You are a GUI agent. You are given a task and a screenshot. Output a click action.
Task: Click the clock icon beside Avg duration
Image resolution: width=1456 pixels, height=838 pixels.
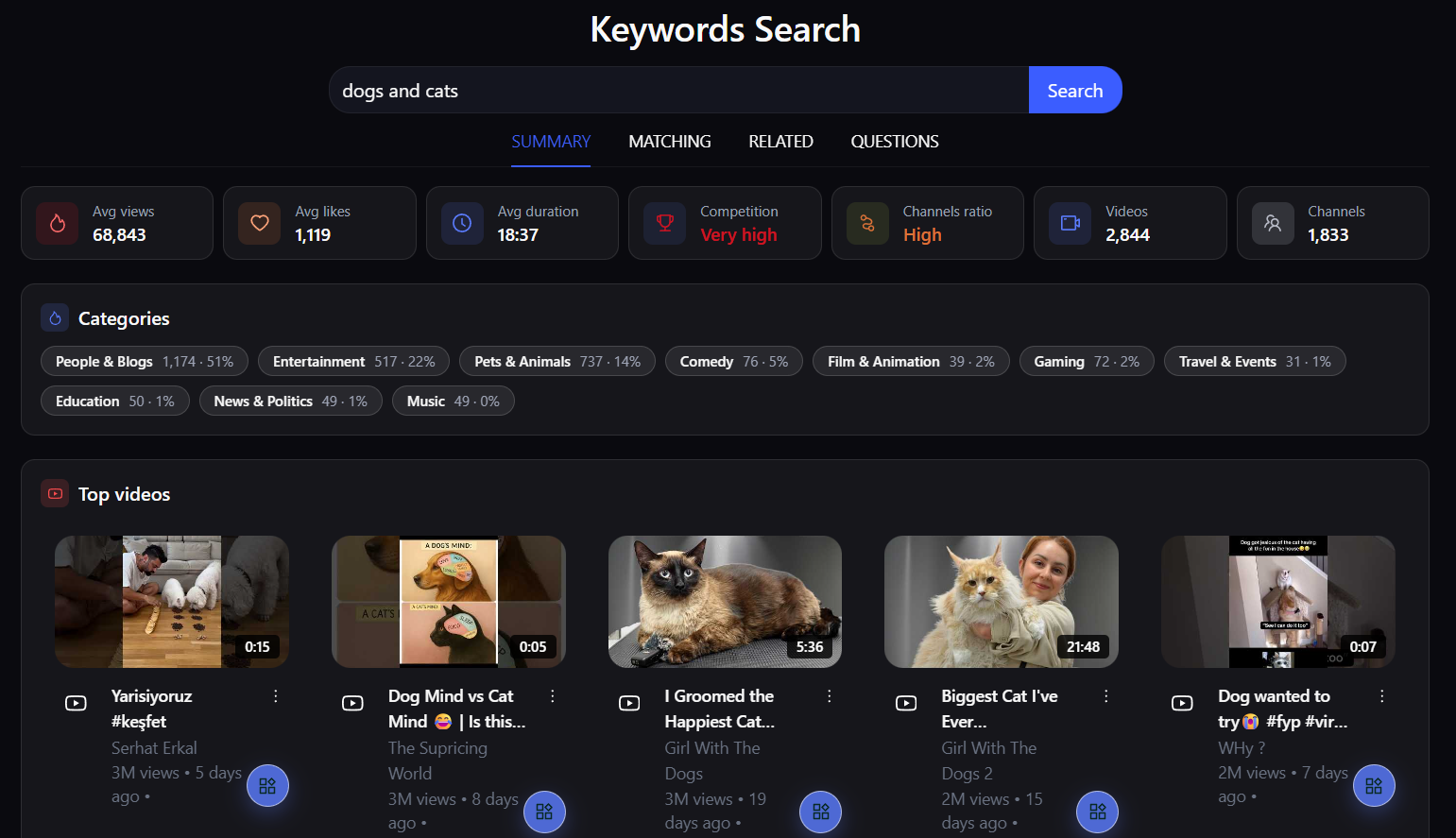(462, 223)
